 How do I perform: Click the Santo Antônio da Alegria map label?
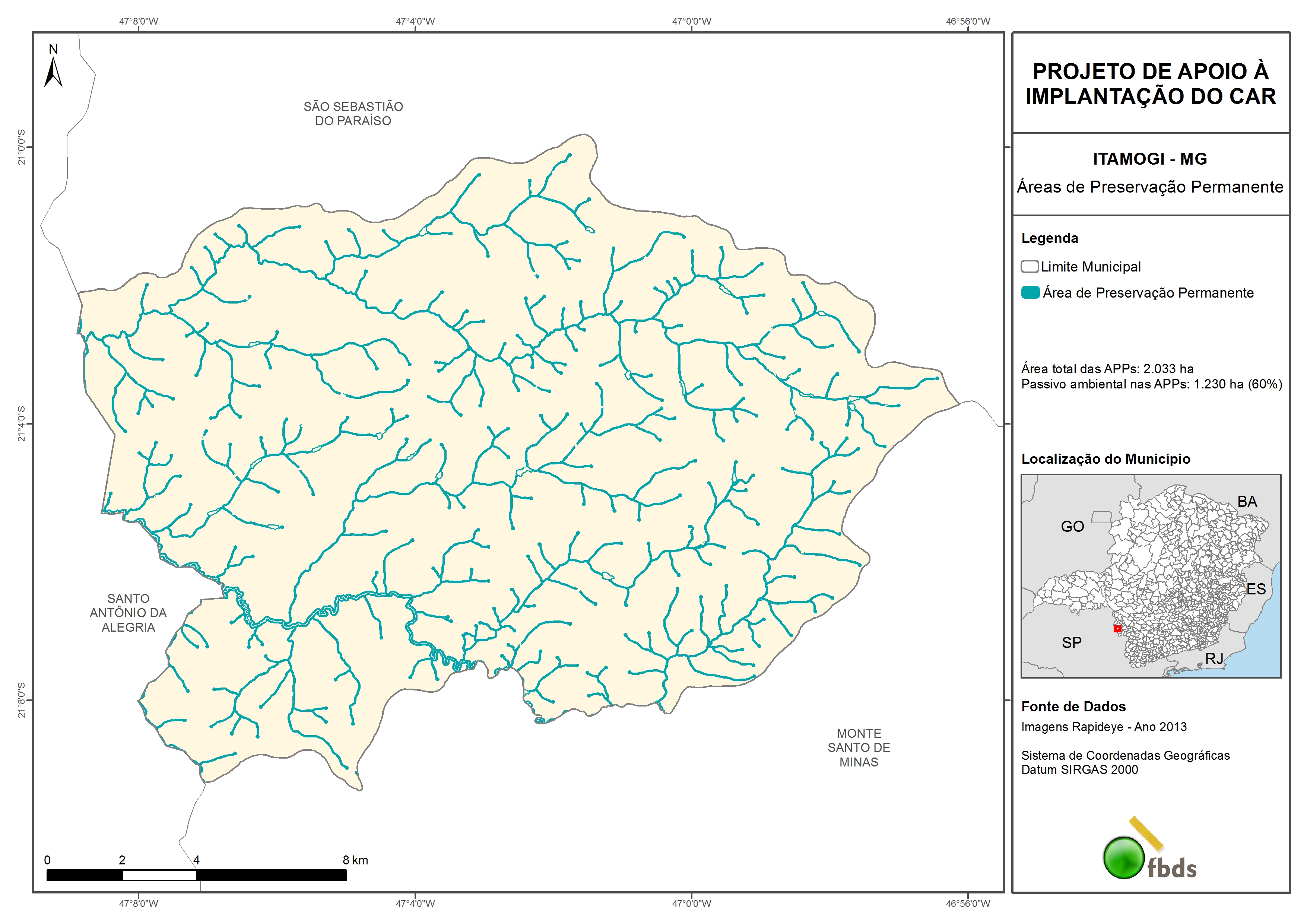click(128, 613)
